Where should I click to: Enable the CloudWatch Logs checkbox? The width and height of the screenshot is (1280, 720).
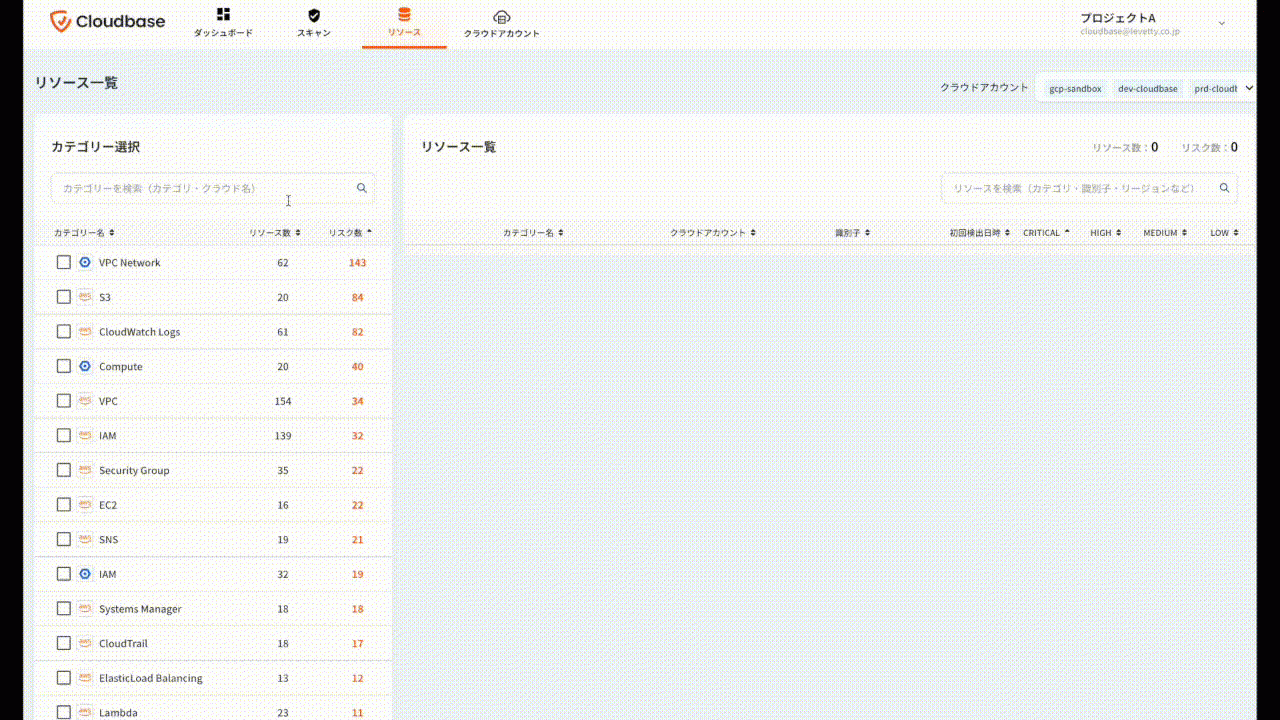coord(64,332)
